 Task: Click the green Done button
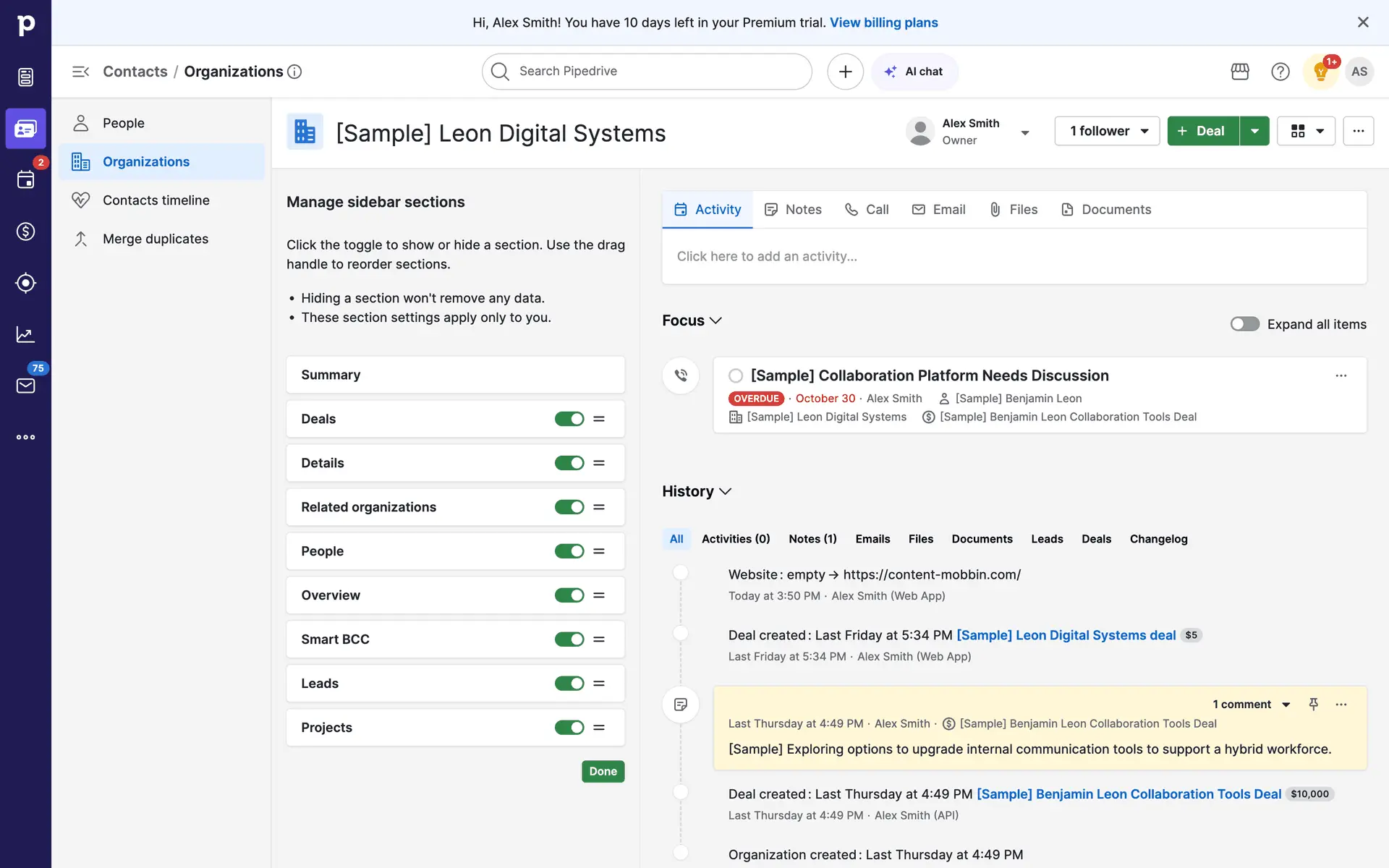603,771
